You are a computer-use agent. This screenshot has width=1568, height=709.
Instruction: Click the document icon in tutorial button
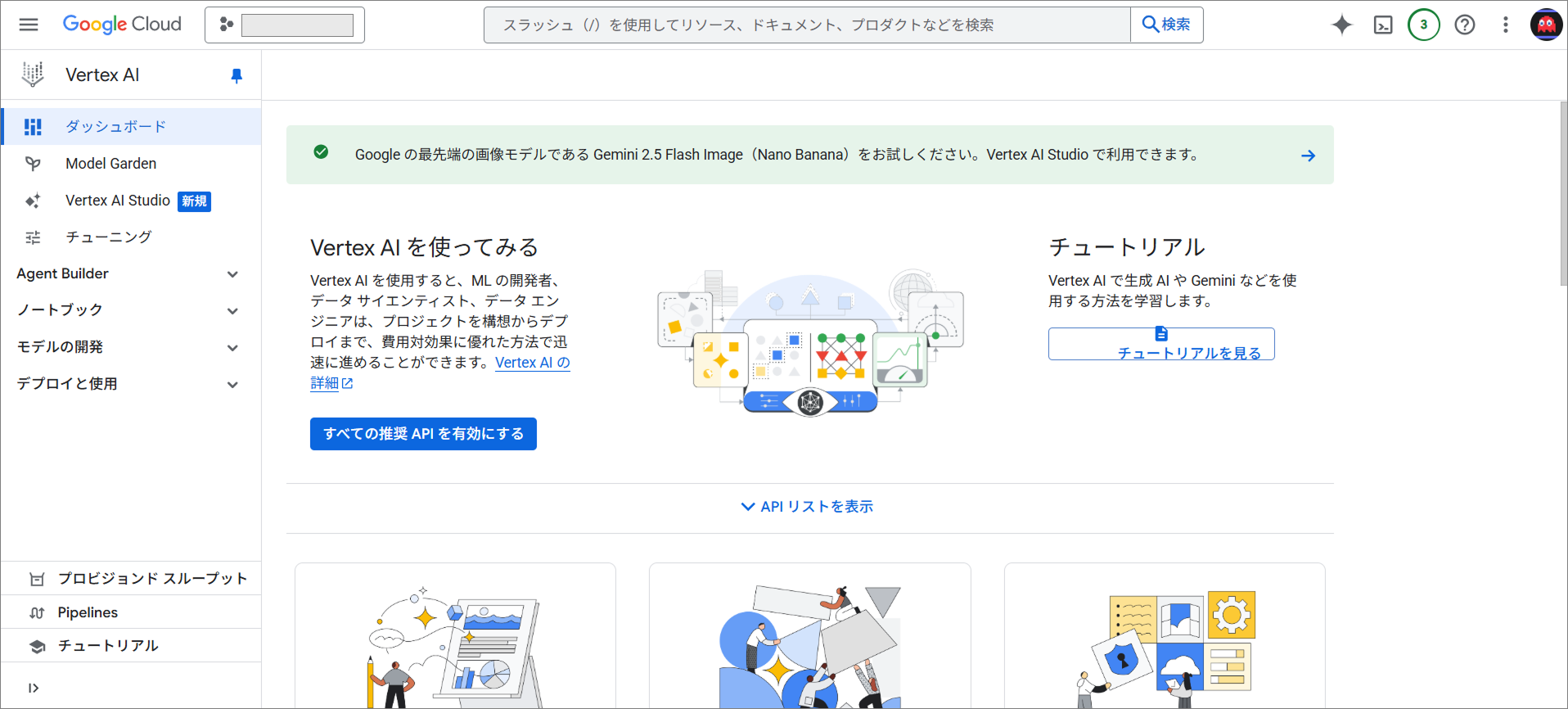(x=1161, y=333)
